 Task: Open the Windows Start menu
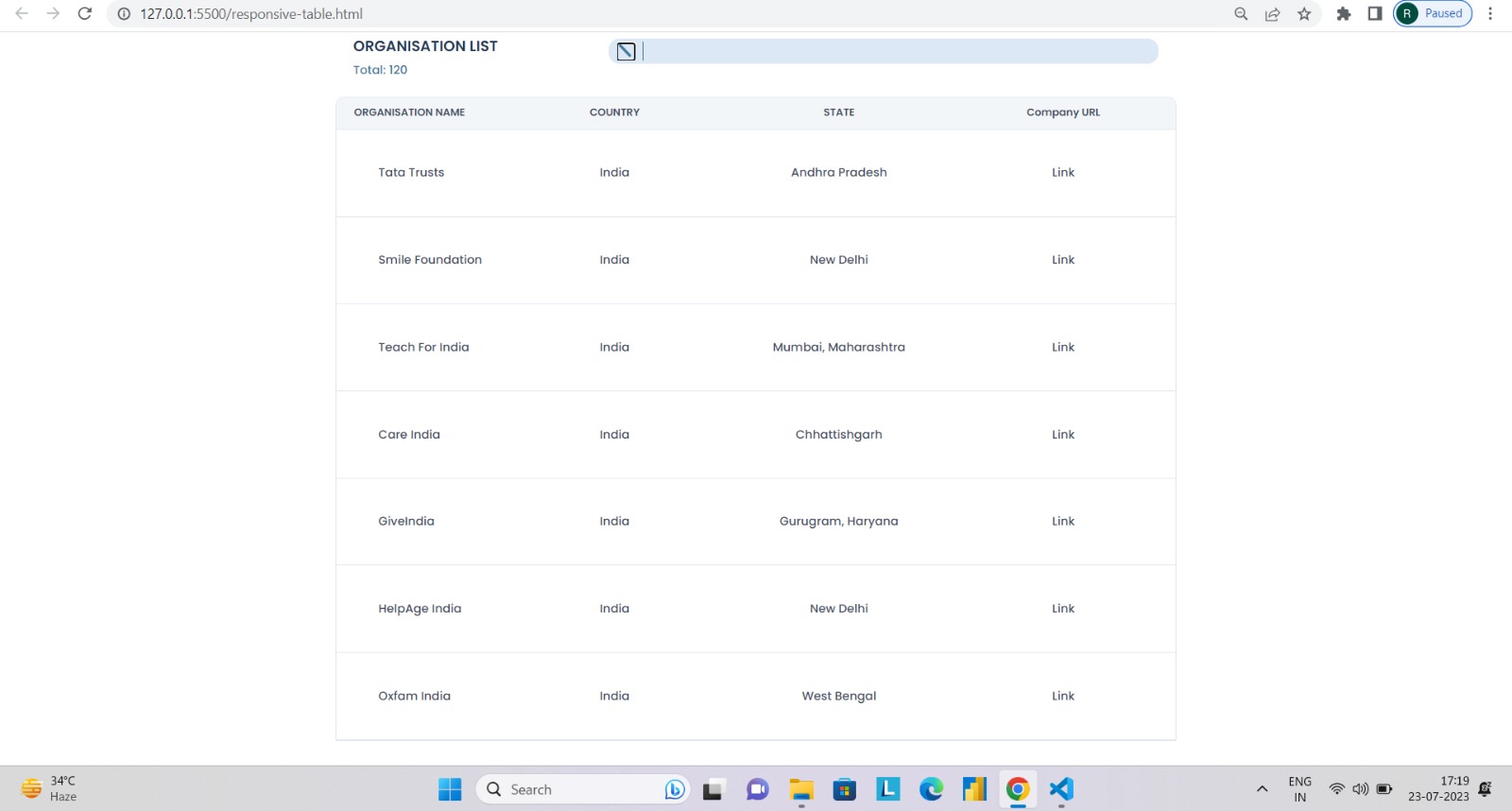tap(450, 789)
